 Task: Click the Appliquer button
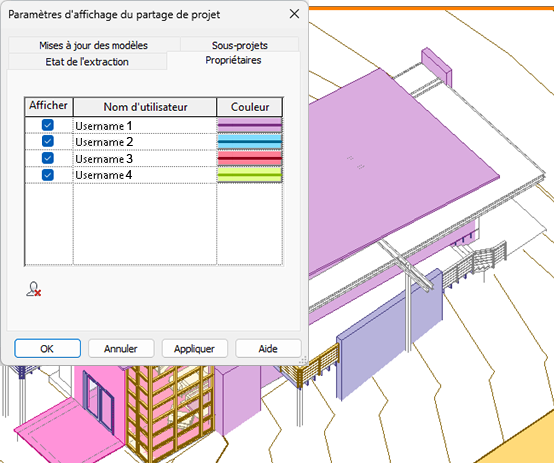[x=194, y=349]
